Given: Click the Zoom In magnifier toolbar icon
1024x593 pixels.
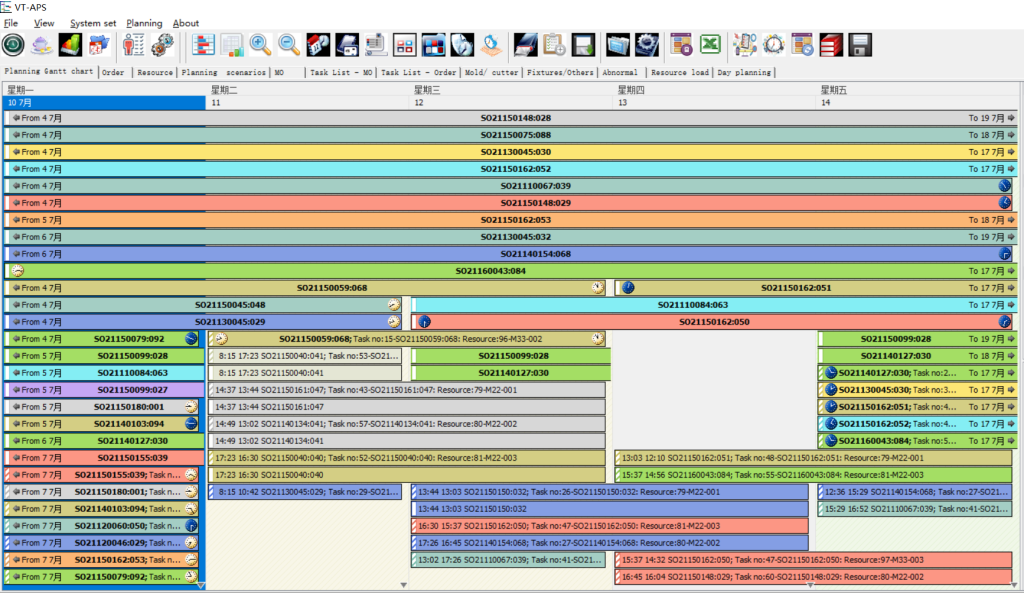Looking at the screenshot, I should [x=262, y=45].
